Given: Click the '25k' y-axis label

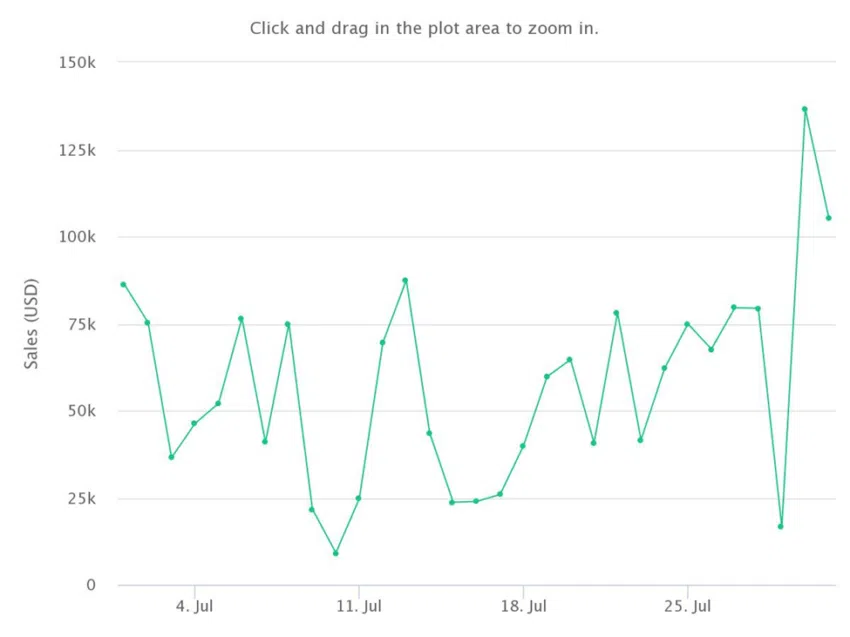Looking at the screenshot, I should tap(81, 499).
